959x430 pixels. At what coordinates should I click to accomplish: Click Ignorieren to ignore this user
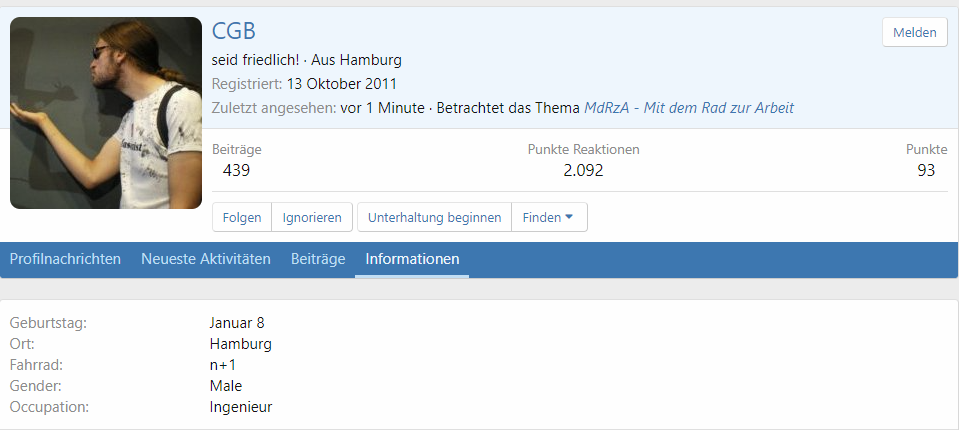312,217
